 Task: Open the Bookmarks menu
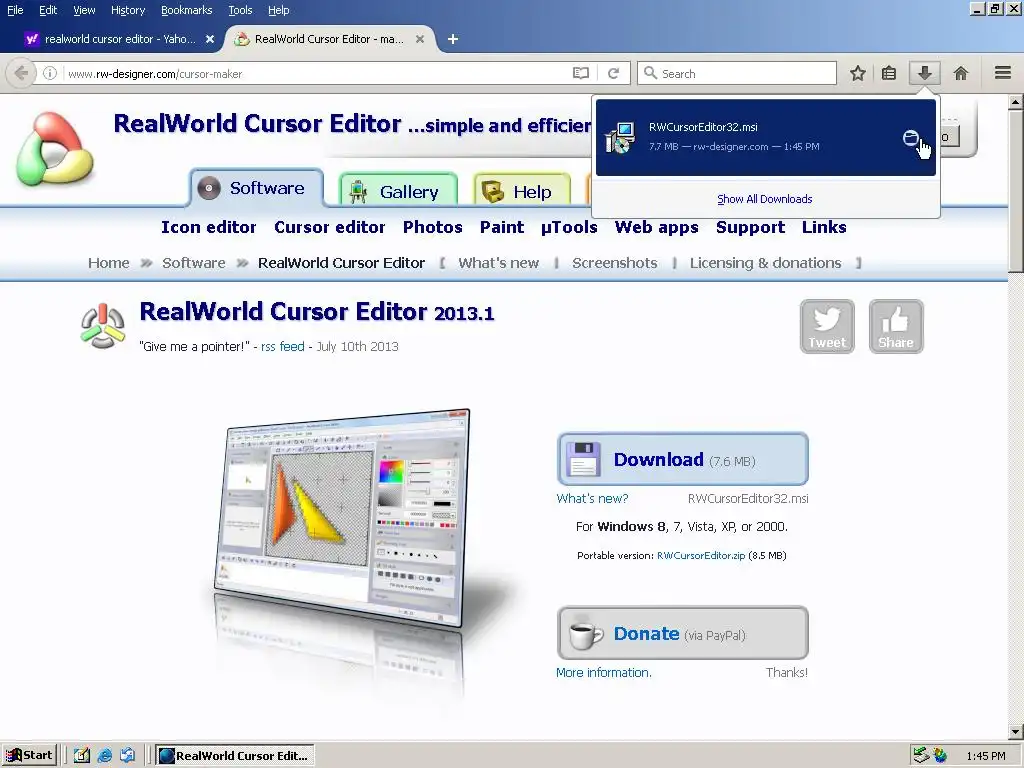coord(186,10)
